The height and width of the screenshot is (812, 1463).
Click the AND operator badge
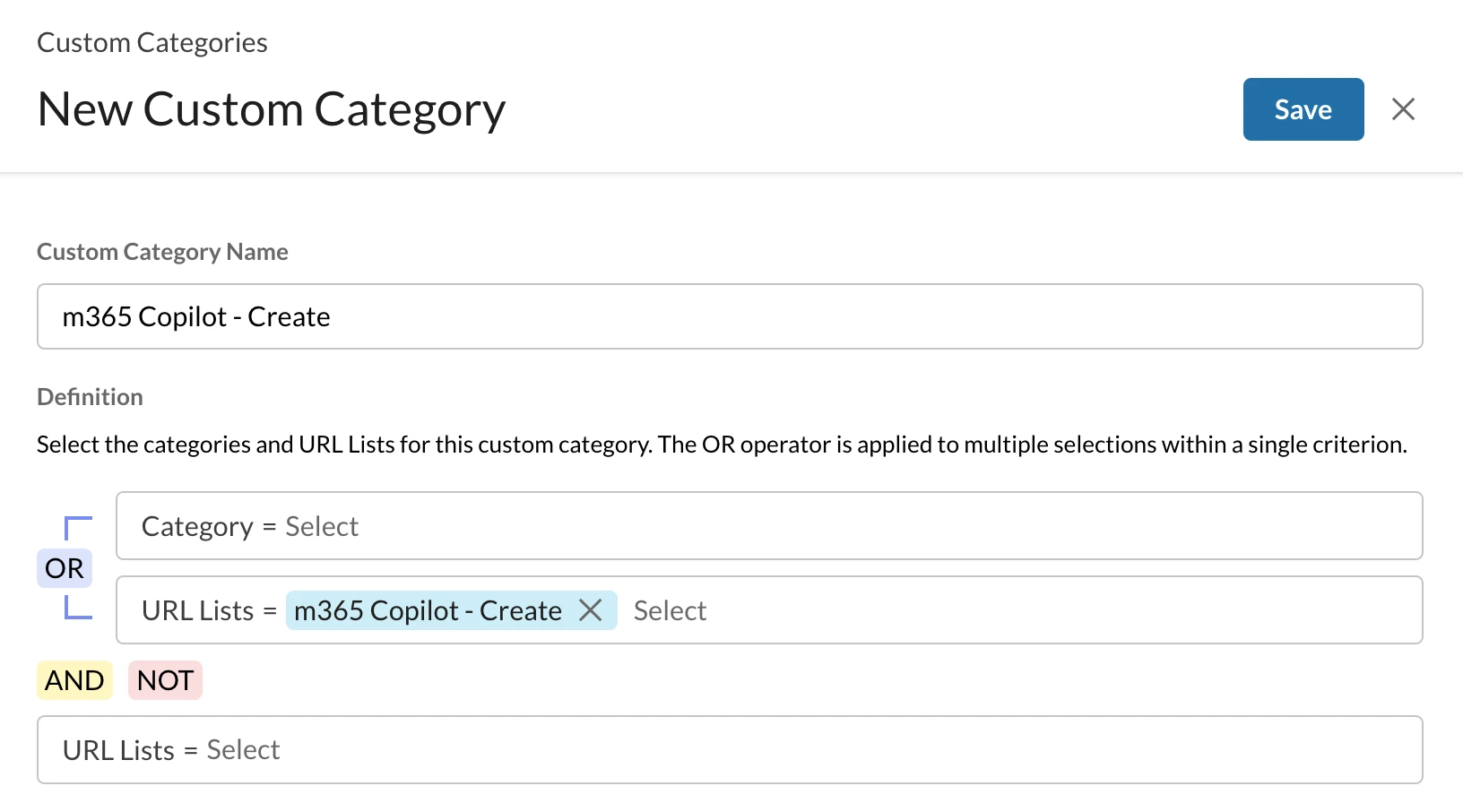(x=74, y=680)
